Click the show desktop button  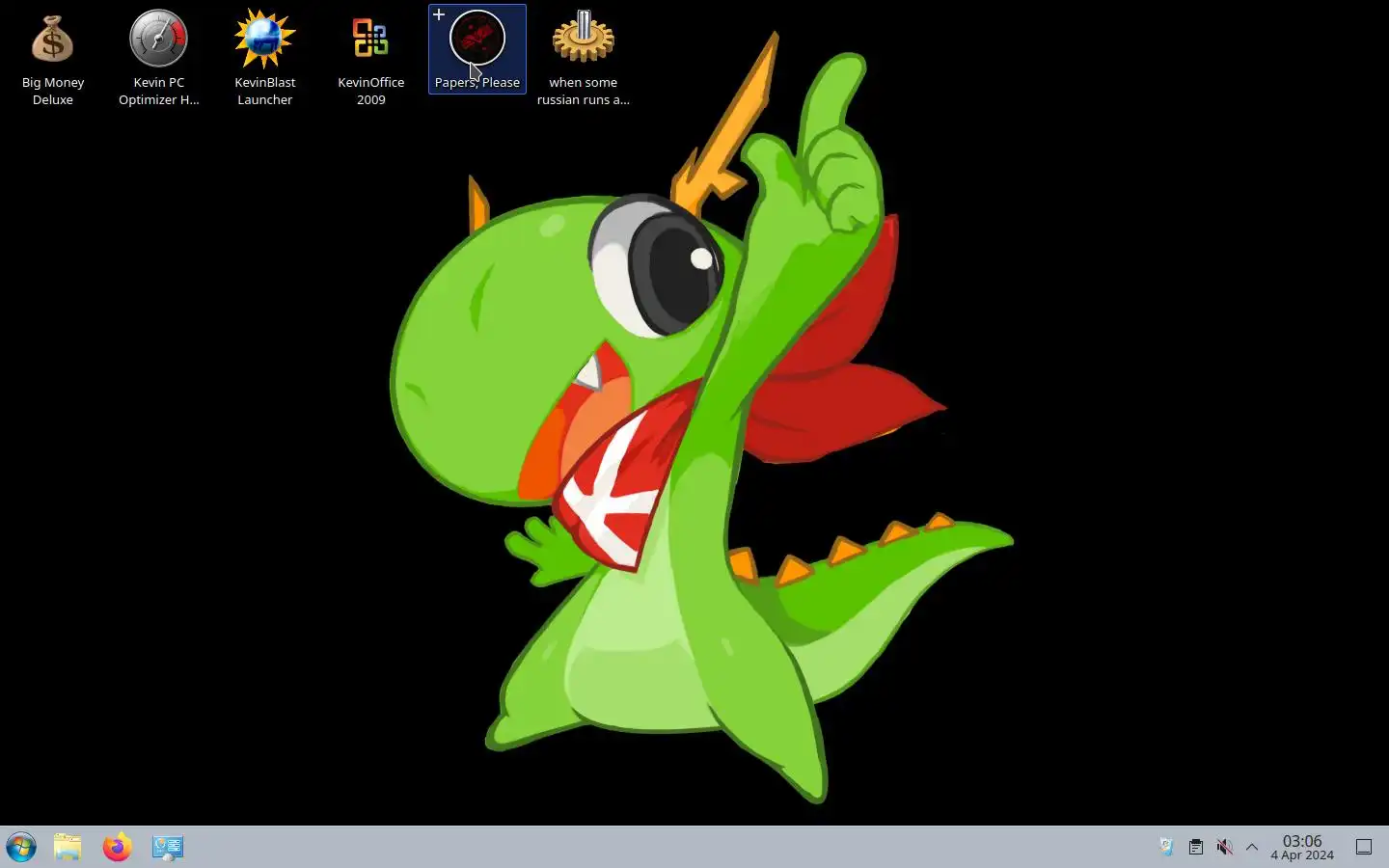coord(1364,847)
